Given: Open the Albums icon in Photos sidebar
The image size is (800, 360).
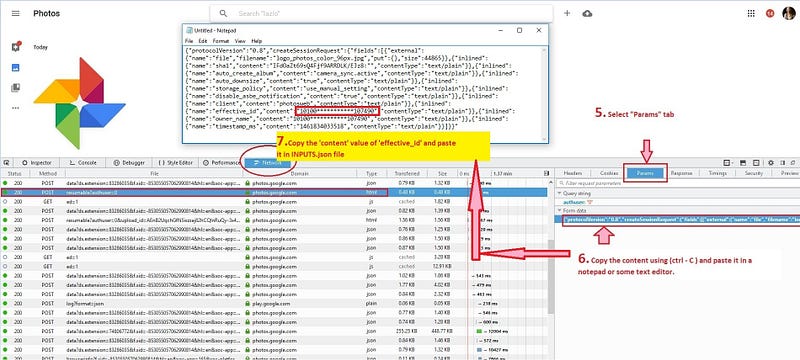Looking at the screenshot, I should click(15, 88).
